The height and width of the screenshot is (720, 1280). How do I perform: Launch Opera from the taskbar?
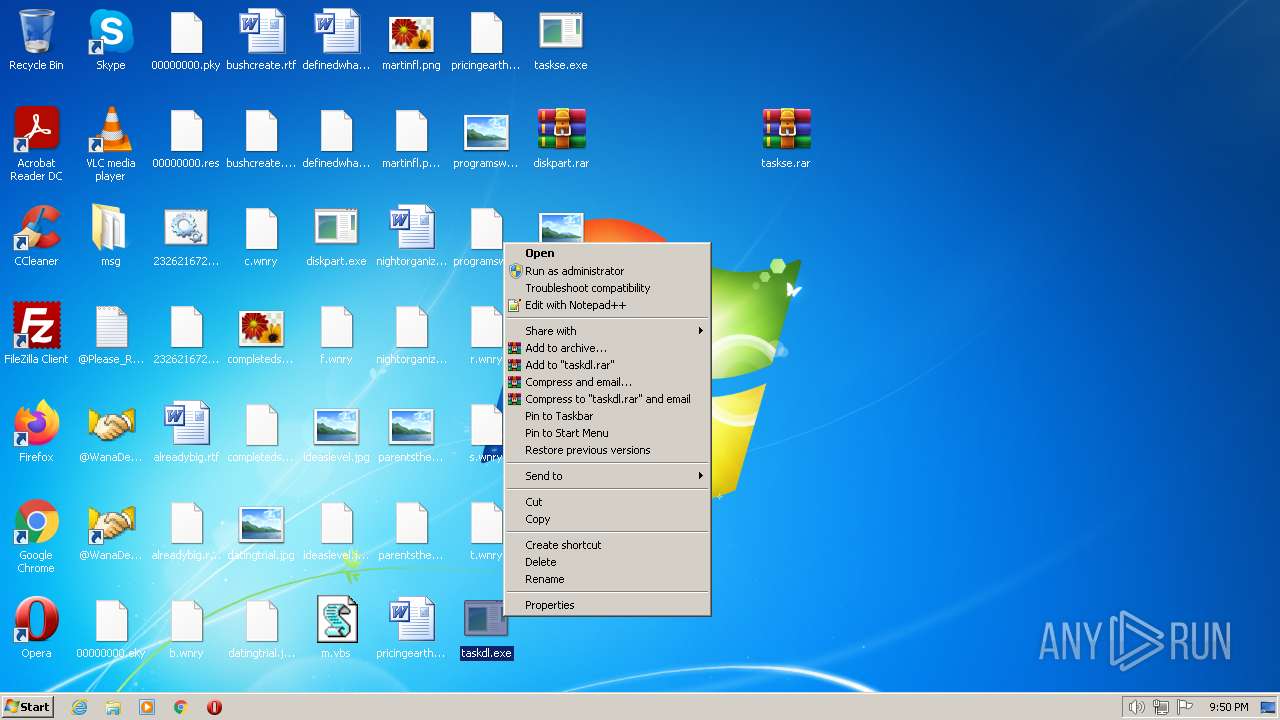(214, 707)
